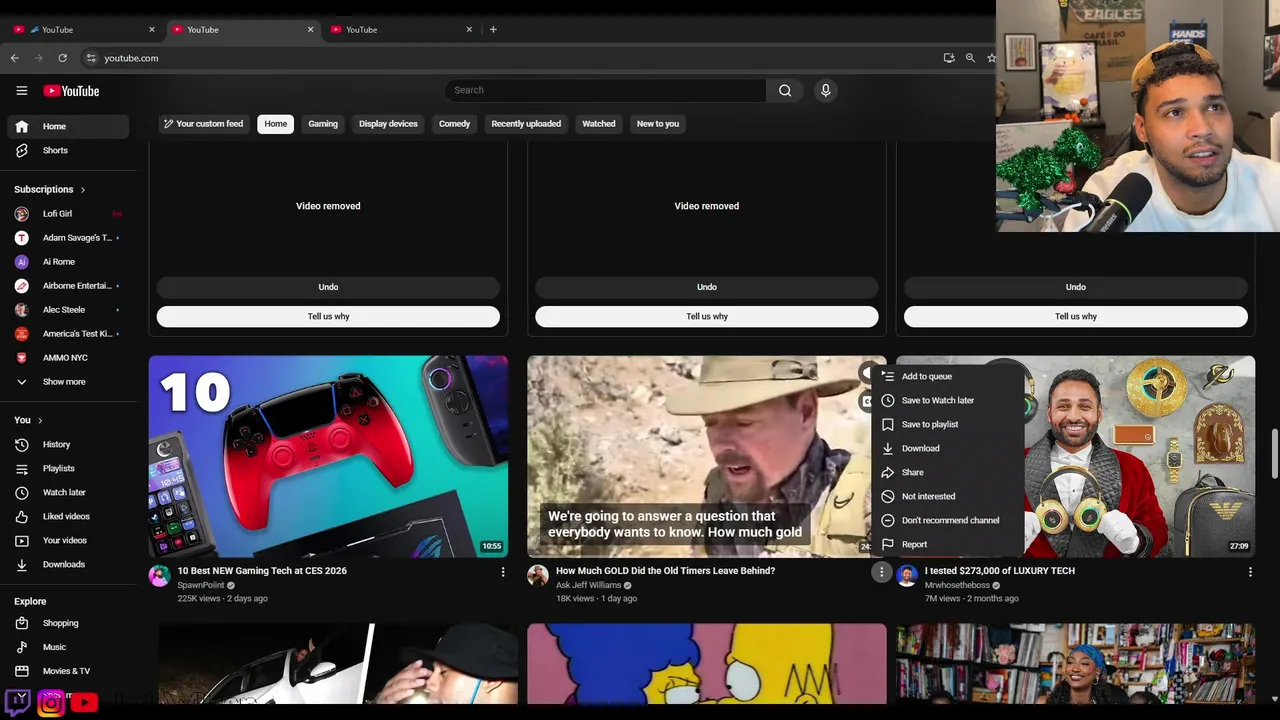Open AMMO NYC subscription
The width and height of the screenshot is (1280, 720).
pos(68,358)
